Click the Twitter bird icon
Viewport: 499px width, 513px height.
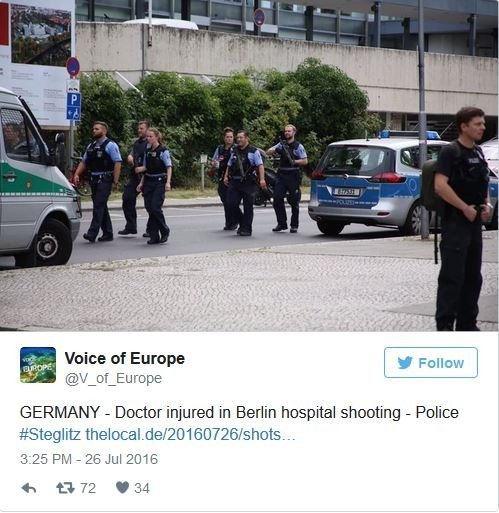(405, 363)
